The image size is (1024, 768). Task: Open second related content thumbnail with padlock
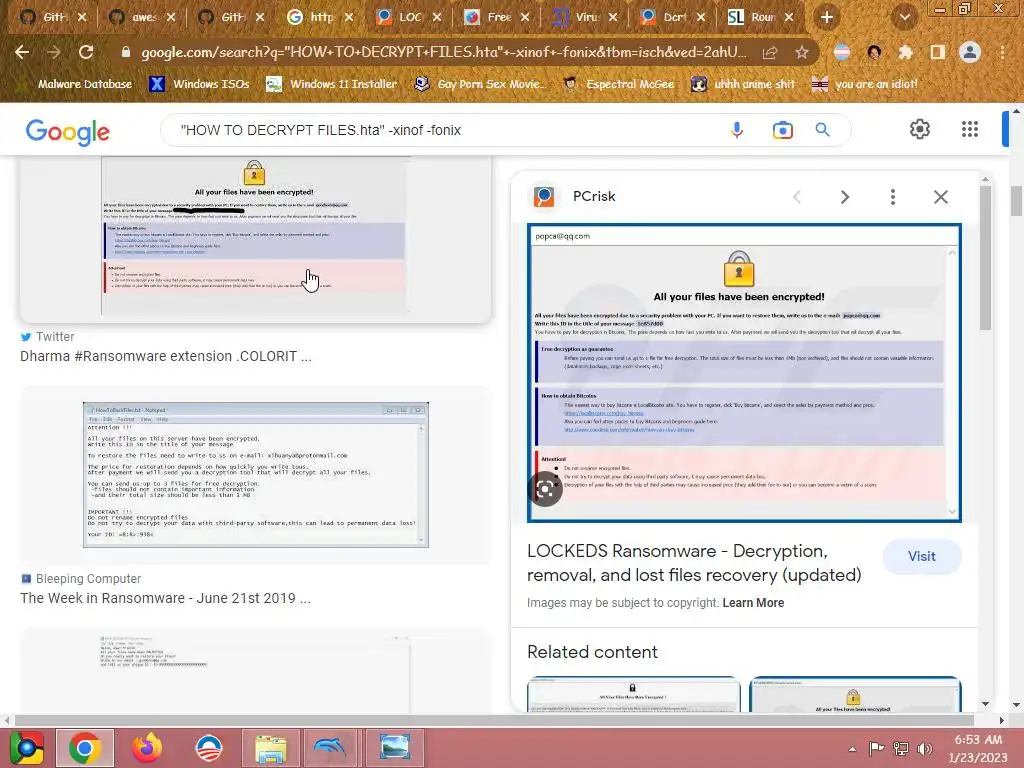point(855,694)
